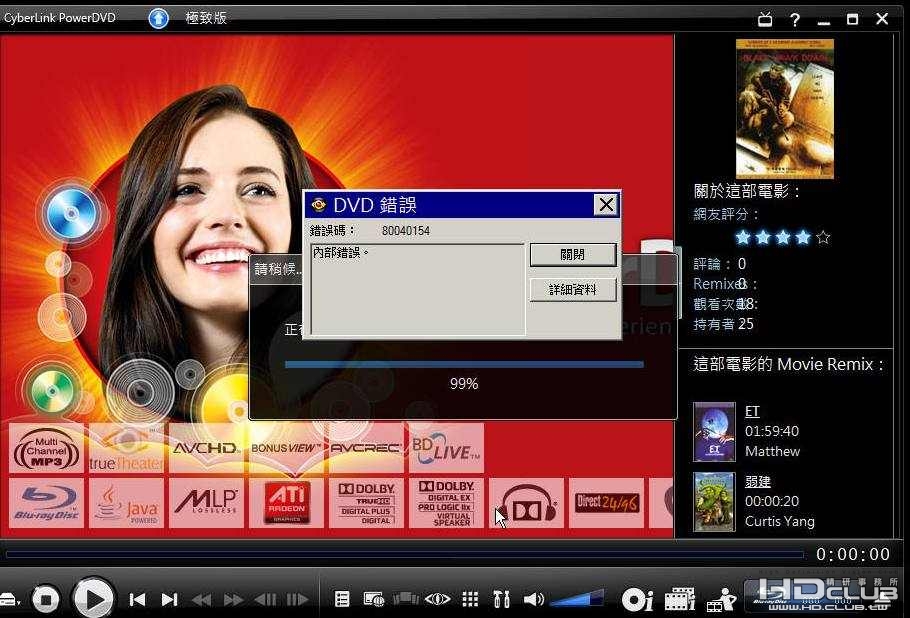Image resolution: width=910 pixels, height=618 pixels.
Task: Click the blue upgrade arrow icon in title bar
Action: pos(158,18)
